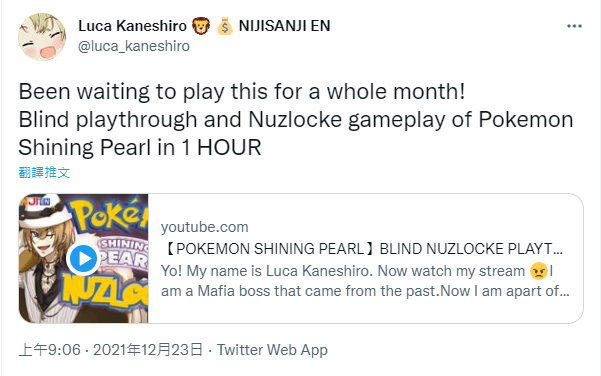
Task: Click the angry face emoji in description
Action: click(539, 271)
